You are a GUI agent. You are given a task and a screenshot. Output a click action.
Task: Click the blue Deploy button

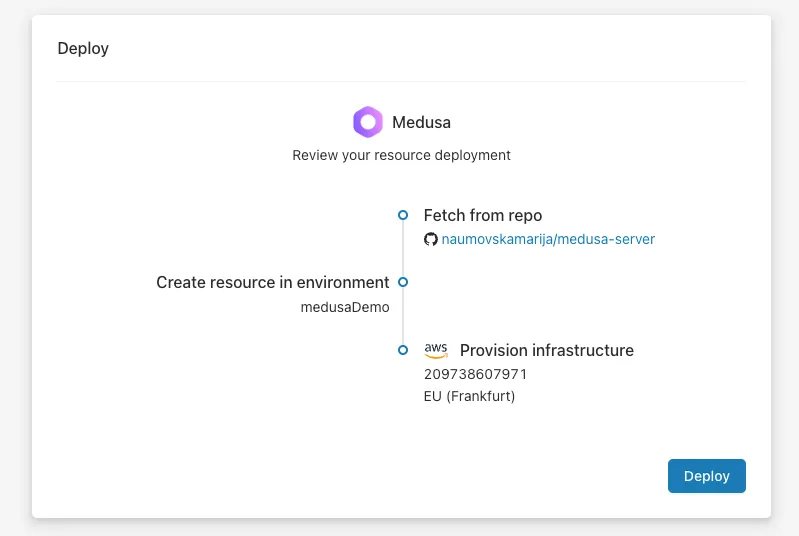[706, 476]
